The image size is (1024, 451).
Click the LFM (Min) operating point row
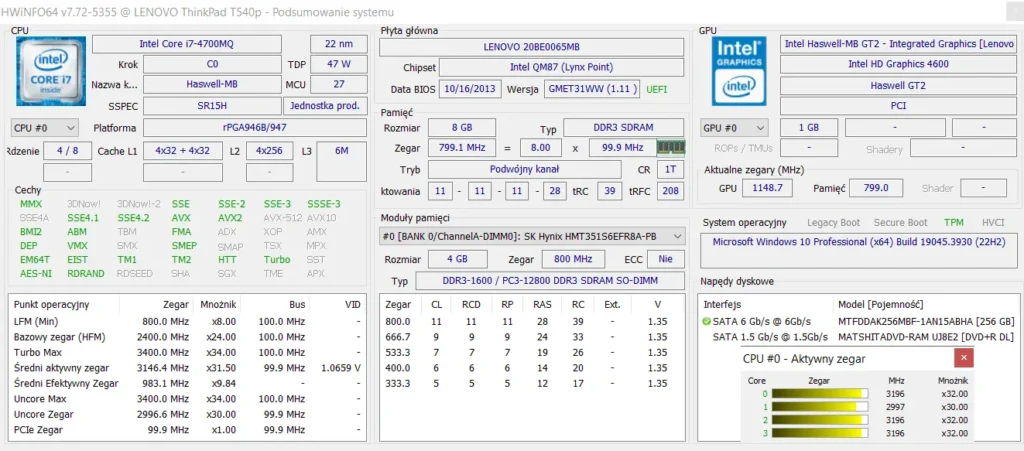click(187, 322)
